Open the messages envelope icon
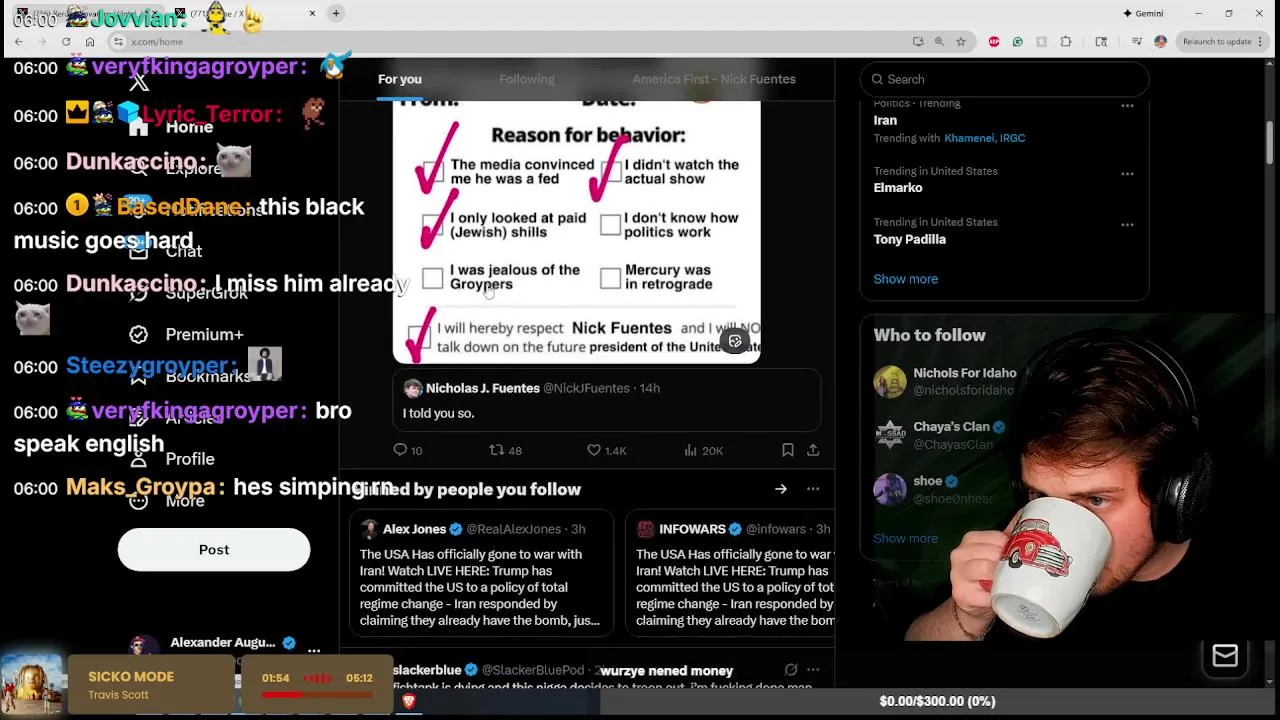Screen dimensions: 1280x720 coord(1225,656)
